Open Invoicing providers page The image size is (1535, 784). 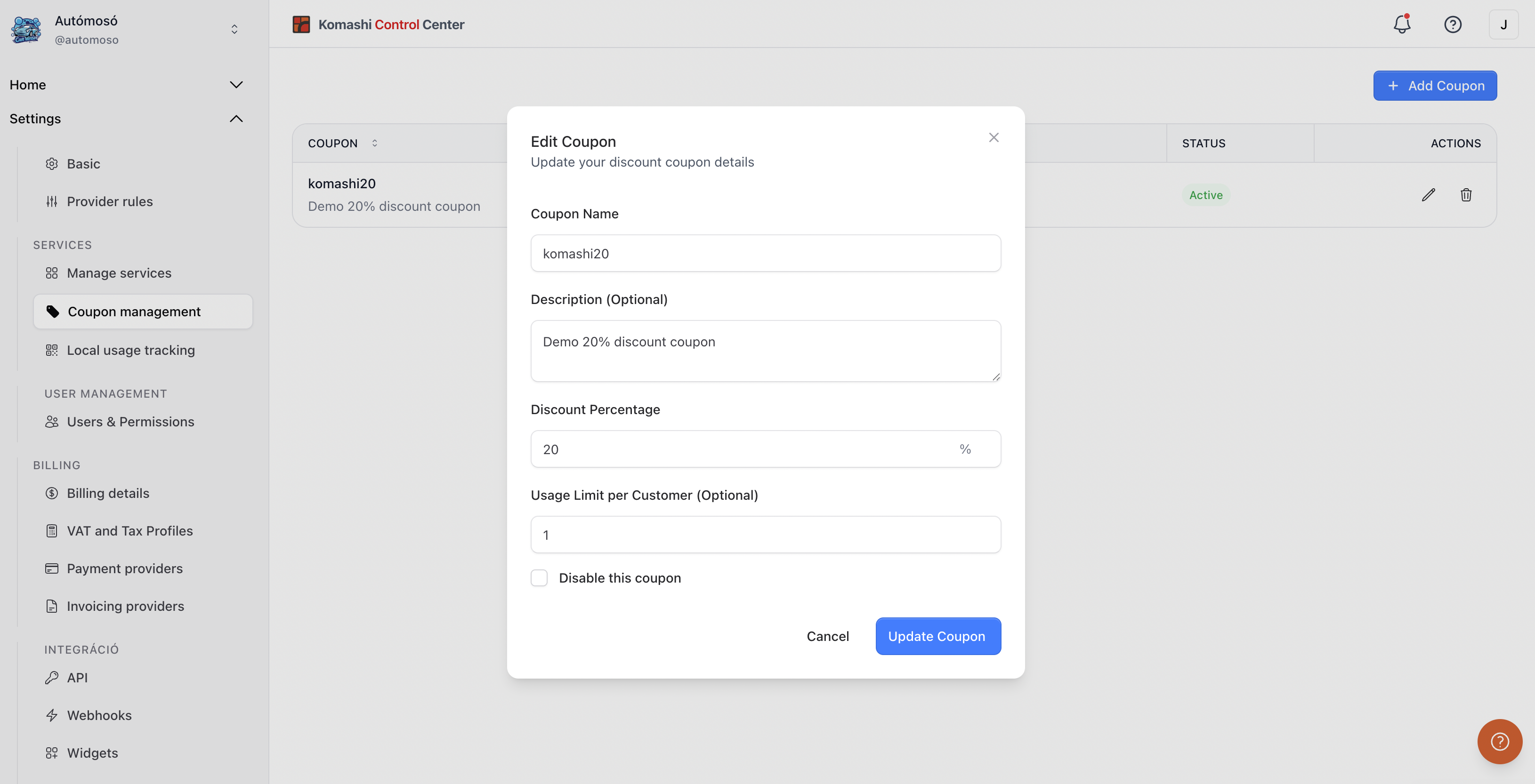125,606
